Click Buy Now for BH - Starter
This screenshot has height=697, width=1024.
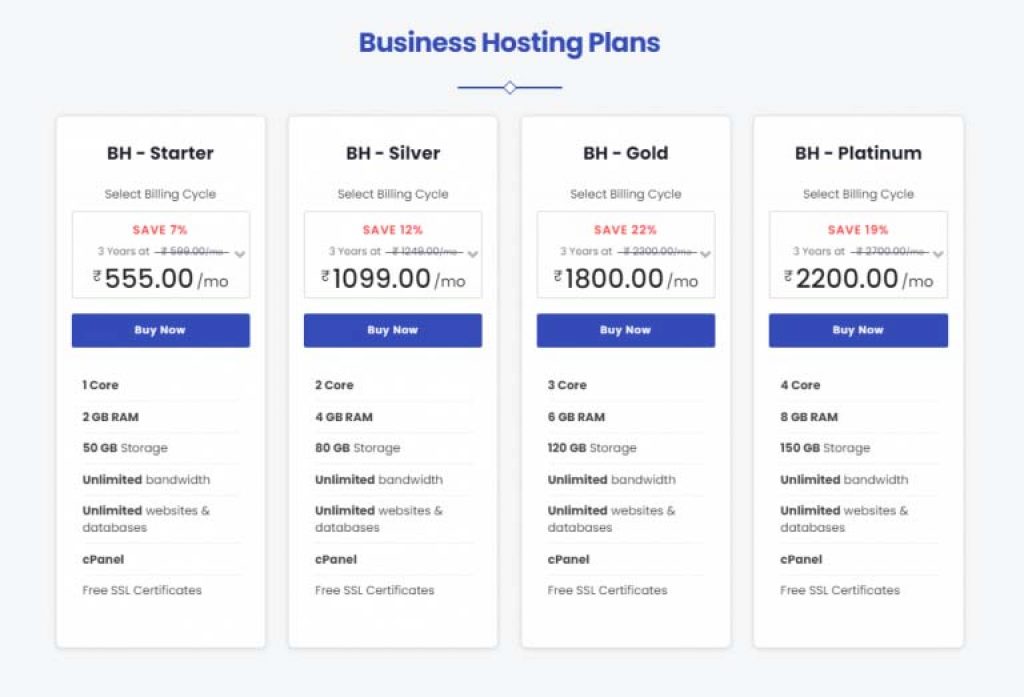point(160,330)
